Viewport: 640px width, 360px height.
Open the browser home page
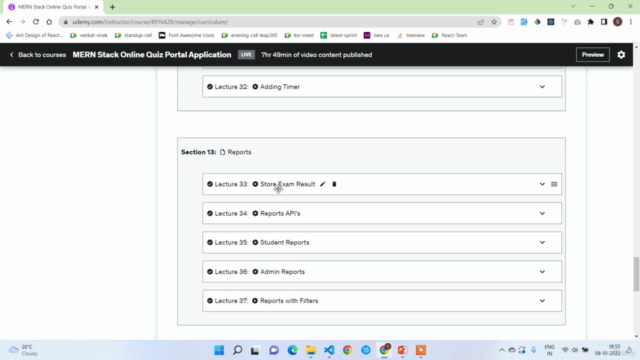point(49,22)
